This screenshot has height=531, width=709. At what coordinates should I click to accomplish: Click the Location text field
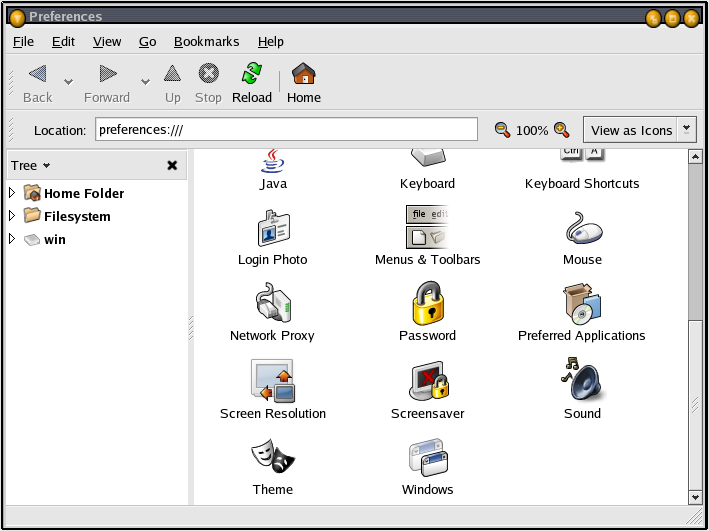point(286,129)
